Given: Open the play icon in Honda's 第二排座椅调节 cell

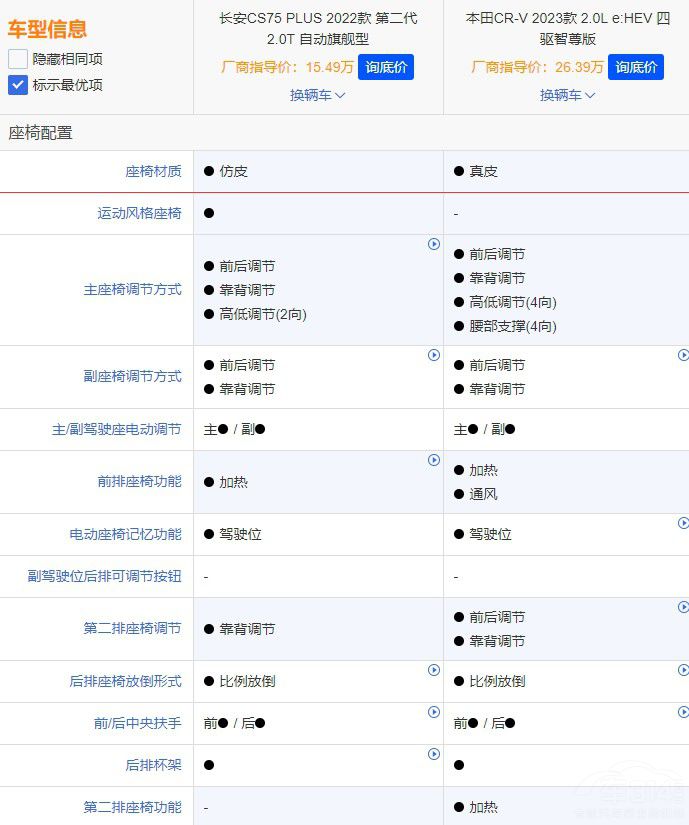Looking at the screenshot, I should click(683, 607).
